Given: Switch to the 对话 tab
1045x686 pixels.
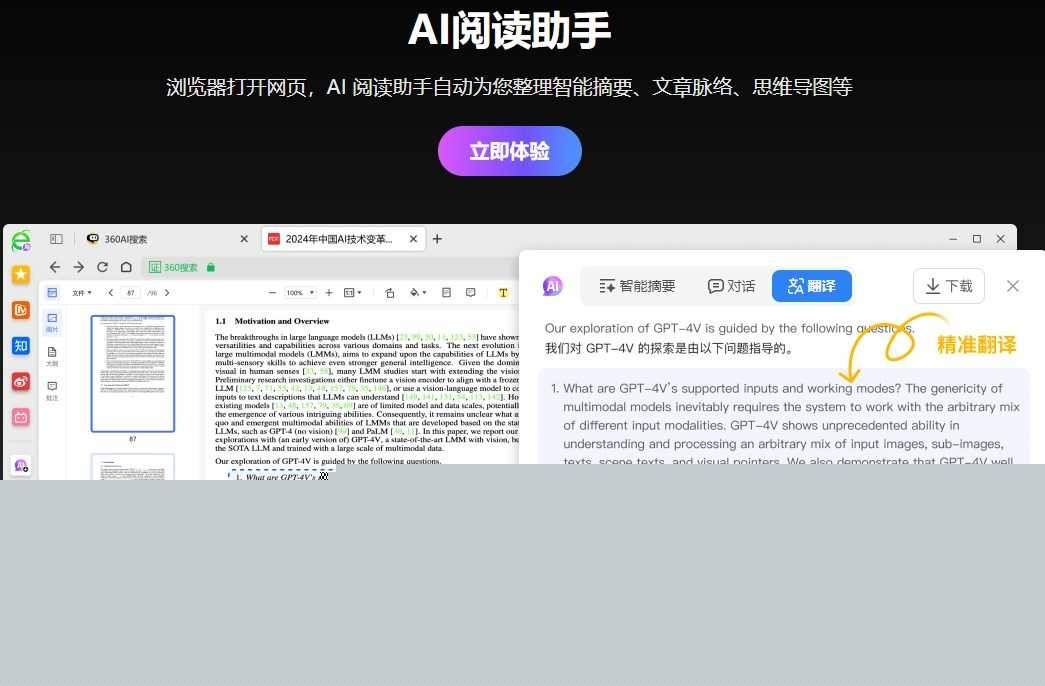Looking at the screenshot, I should coord(731,286).
